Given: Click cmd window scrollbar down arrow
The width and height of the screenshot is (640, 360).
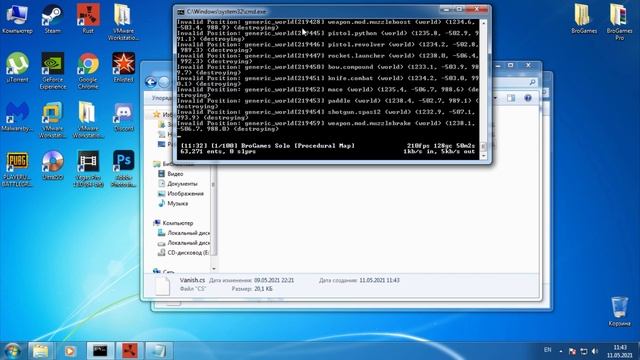Looking at the screenshot, I should (x=484, y=156).
